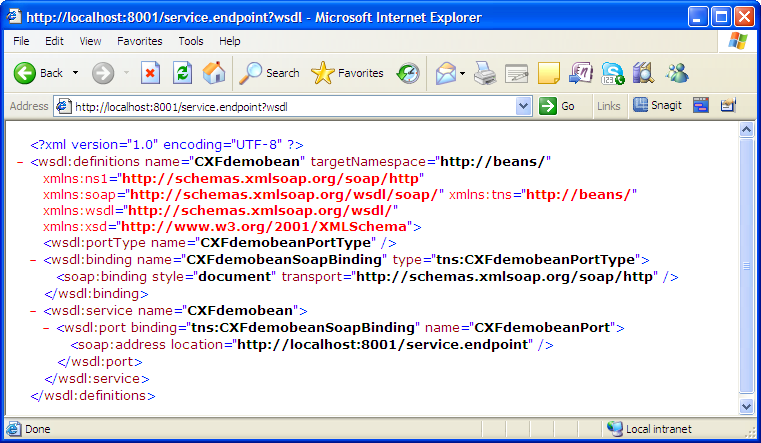This screenshot has width=761, height=443.
Task: Send to OneNote toolbar icon
Action: click(580, 73)
